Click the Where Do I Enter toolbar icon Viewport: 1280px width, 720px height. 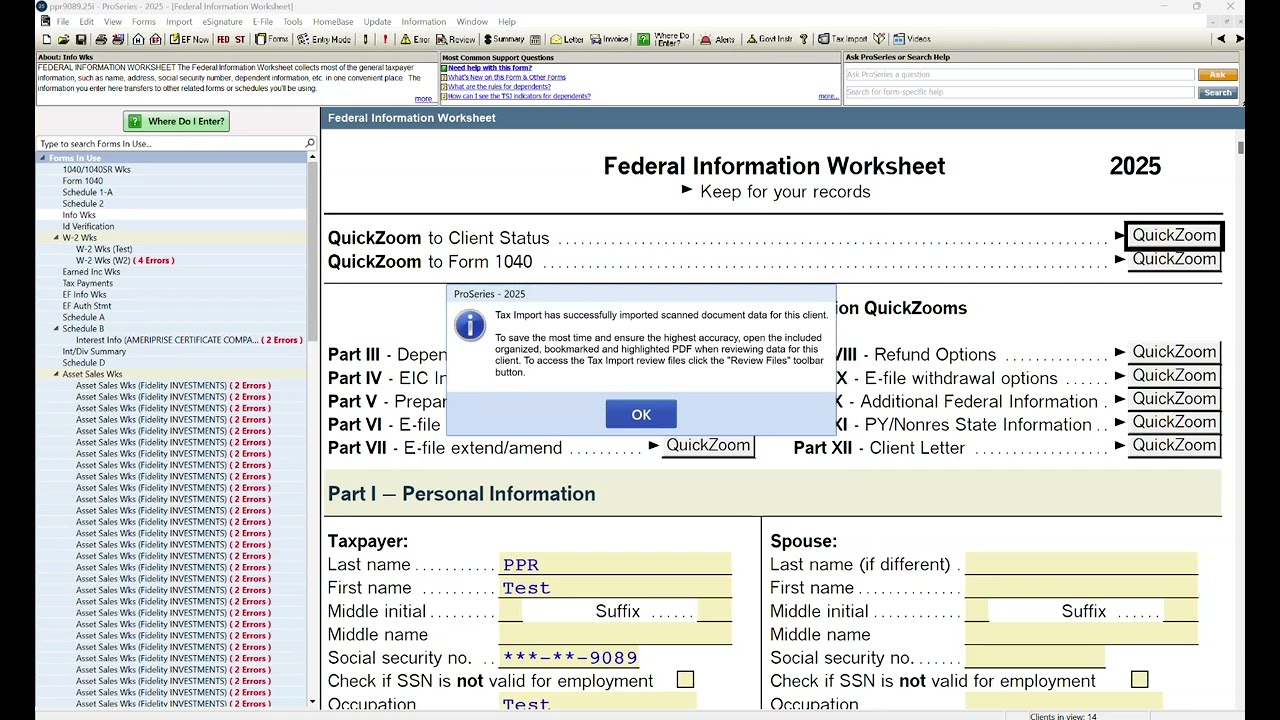click(x=665, y=39)
